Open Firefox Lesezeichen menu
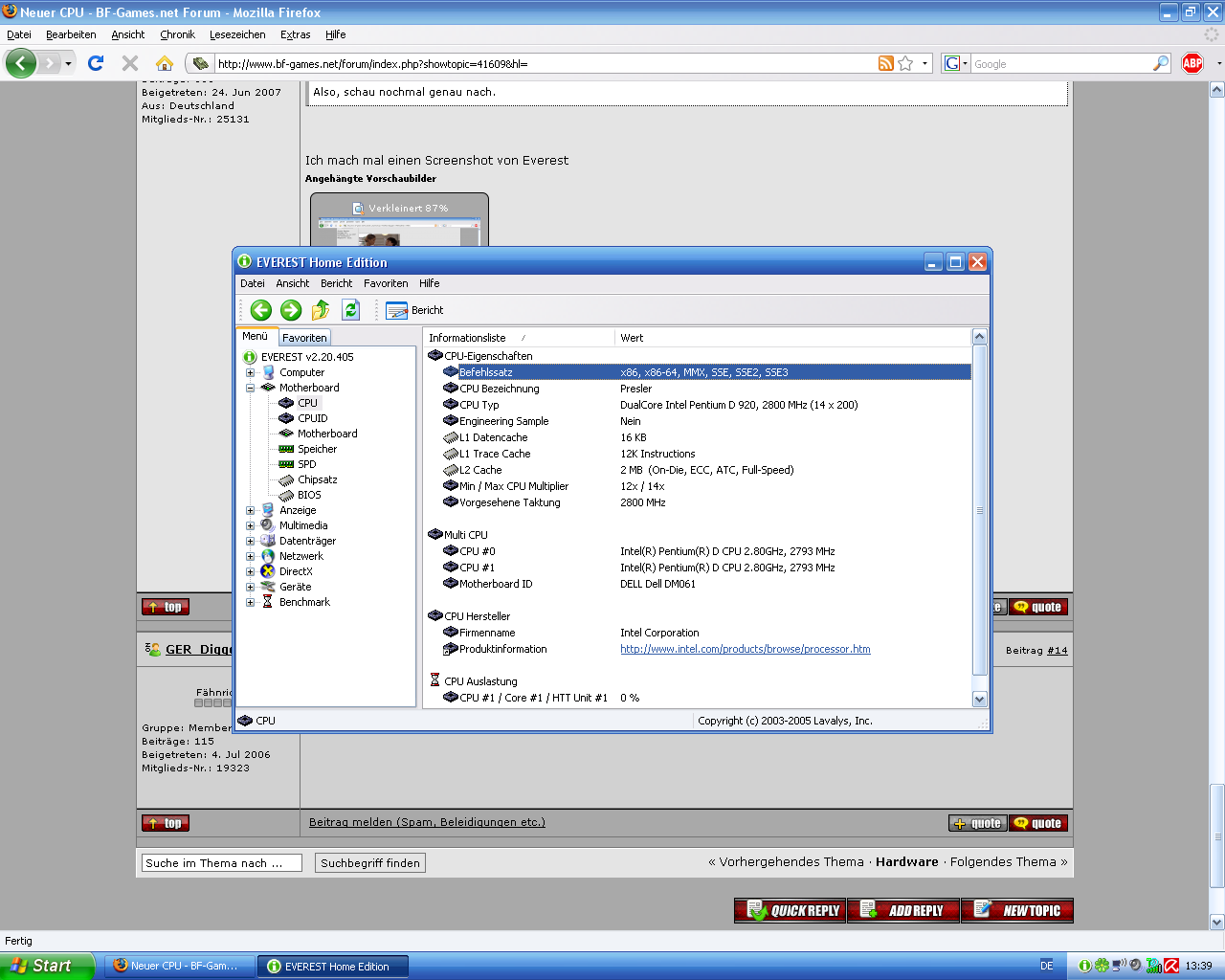 pyautogui.click(x=237, y=34)
